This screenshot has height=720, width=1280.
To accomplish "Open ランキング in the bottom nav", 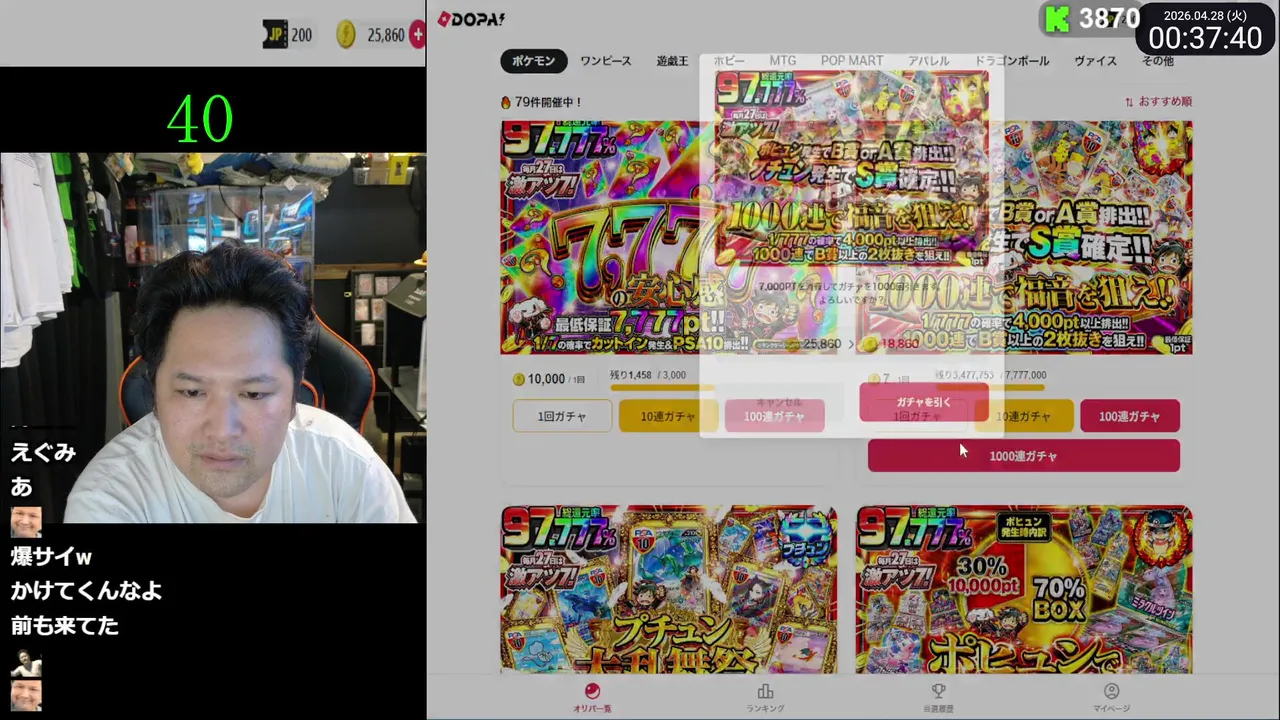I will pyautogui.click(x=765, y=698).
